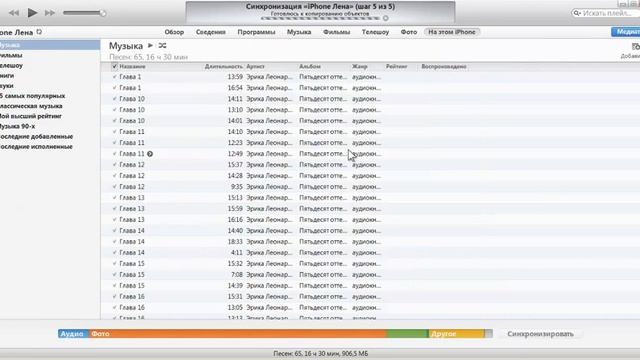The image size is (640, 360).
Task: Uncheck the Глава 1 track lasting 13:59
Action: coord(114,77)
